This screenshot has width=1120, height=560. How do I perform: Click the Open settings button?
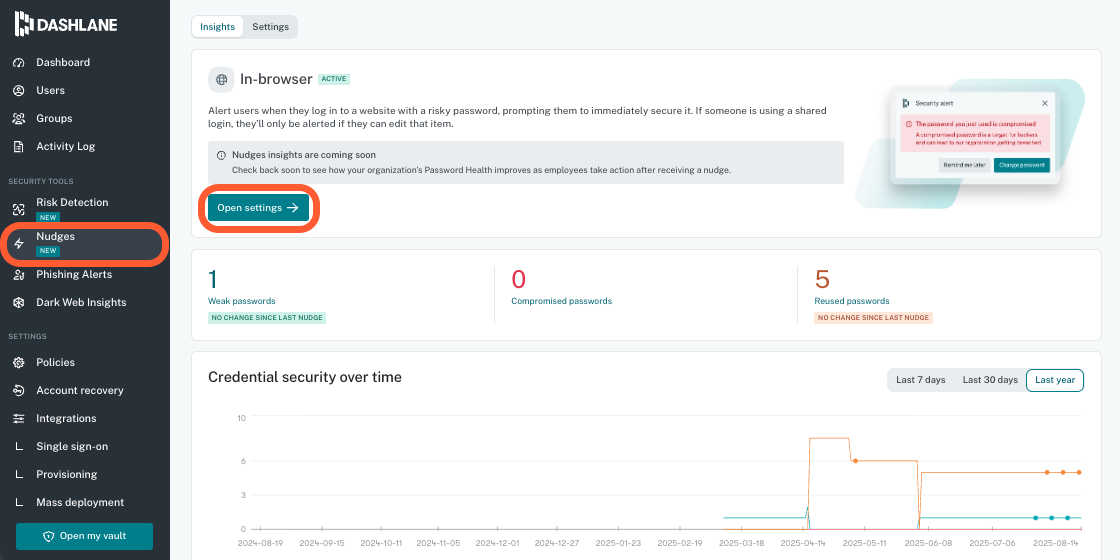tap(259, 208)
